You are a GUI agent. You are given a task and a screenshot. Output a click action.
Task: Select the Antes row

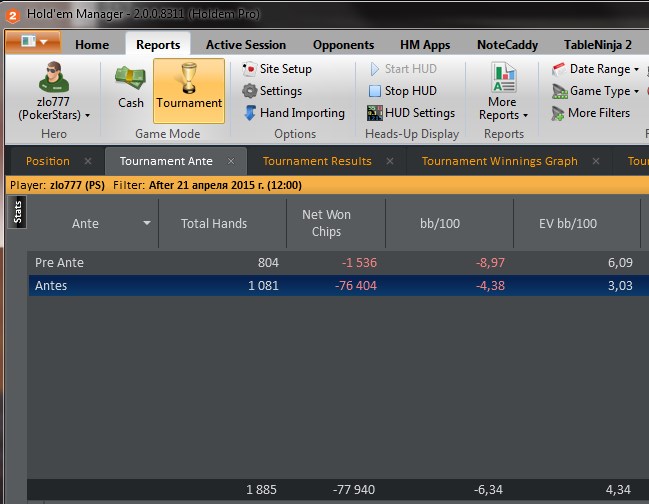click(x=338, y=286)
